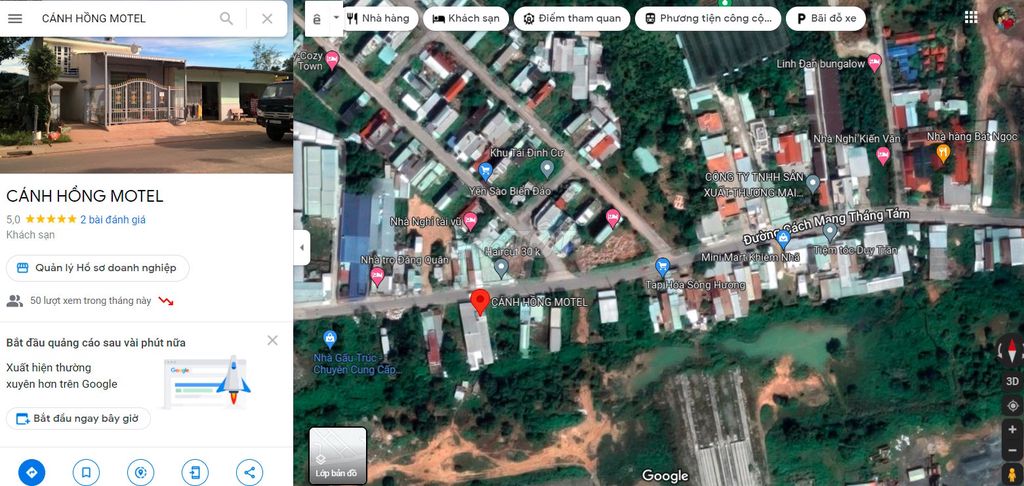Click the nearby search icon
This screenshot has height=486, width=1024.
140,472
